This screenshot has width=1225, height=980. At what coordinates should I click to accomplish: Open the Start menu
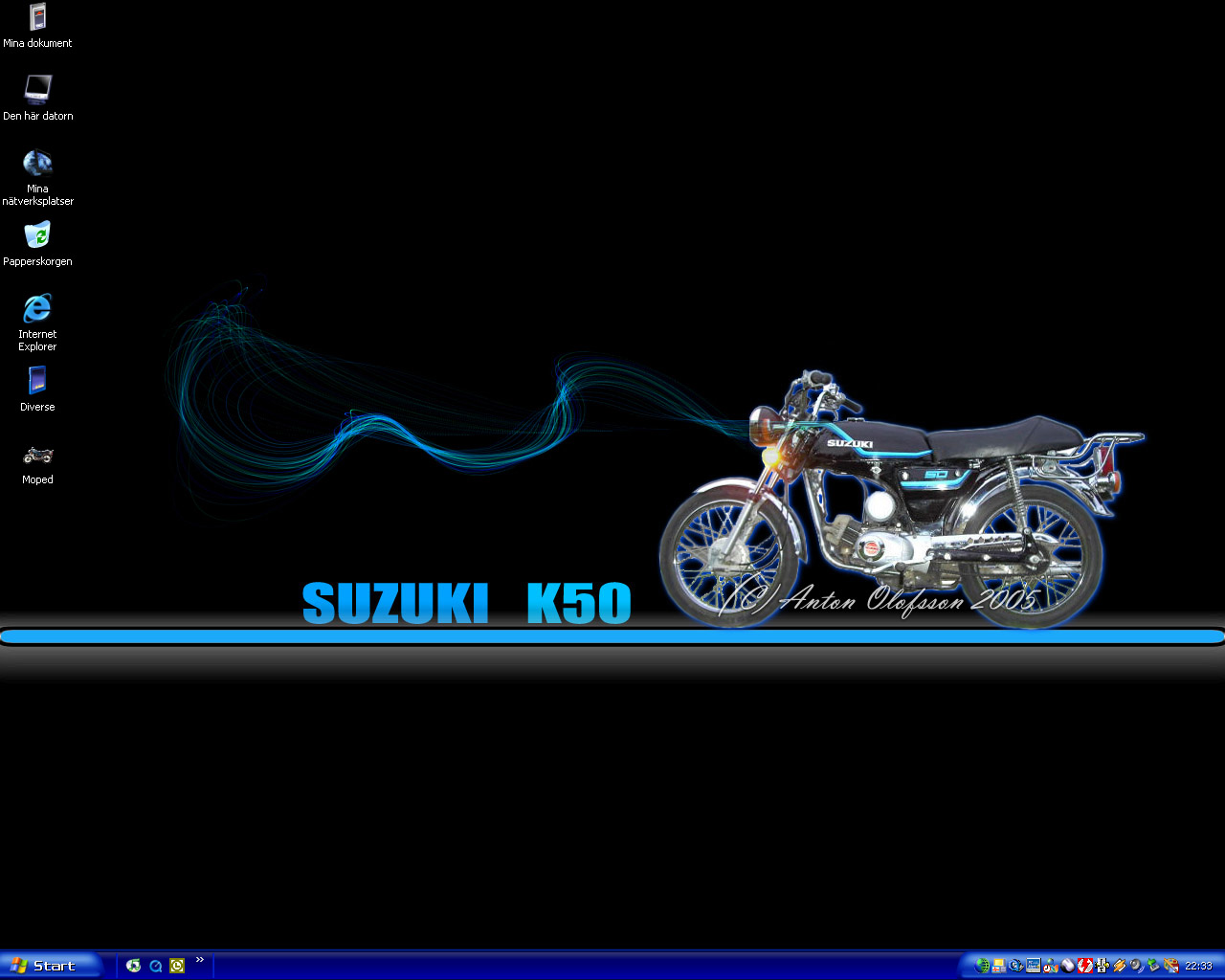[x=50, y=966]
